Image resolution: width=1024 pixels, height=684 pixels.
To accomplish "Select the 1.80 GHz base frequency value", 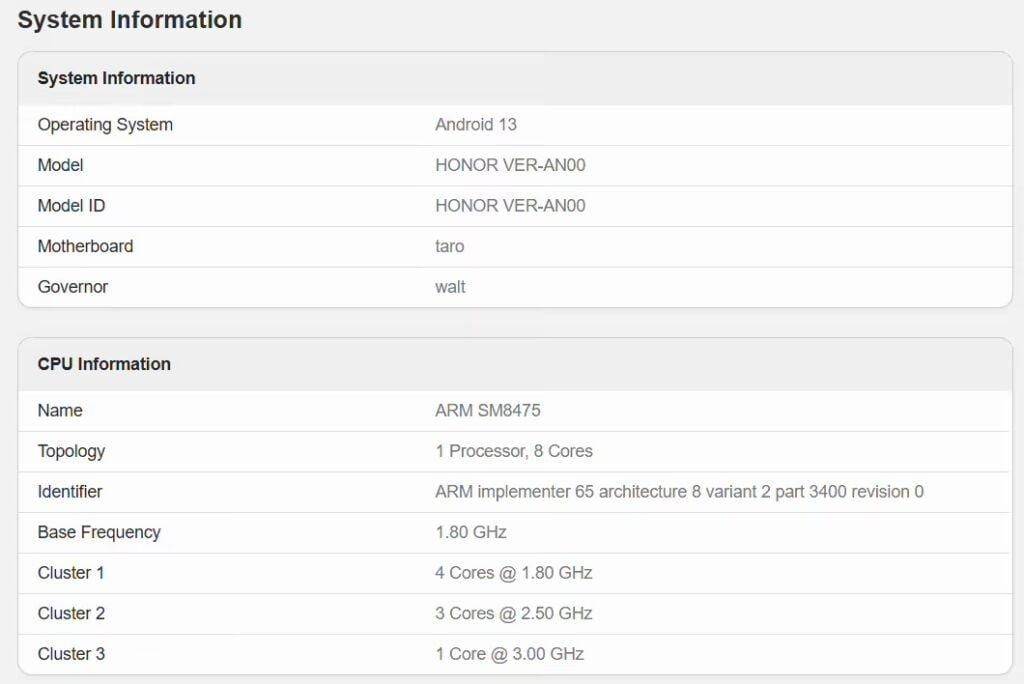I will click(471, 532).
